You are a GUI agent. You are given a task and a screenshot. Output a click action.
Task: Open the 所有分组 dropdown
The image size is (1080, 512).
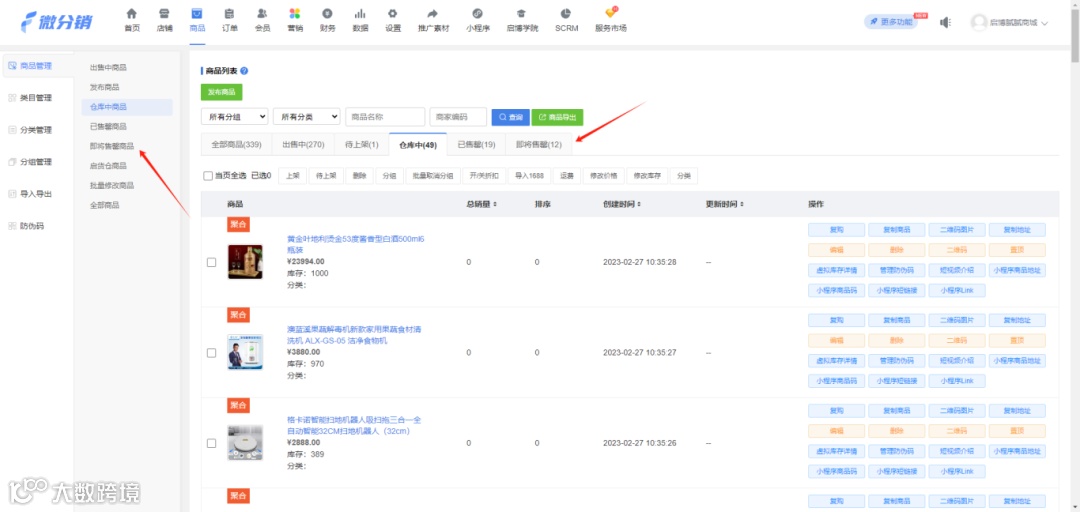click(235, 117)
